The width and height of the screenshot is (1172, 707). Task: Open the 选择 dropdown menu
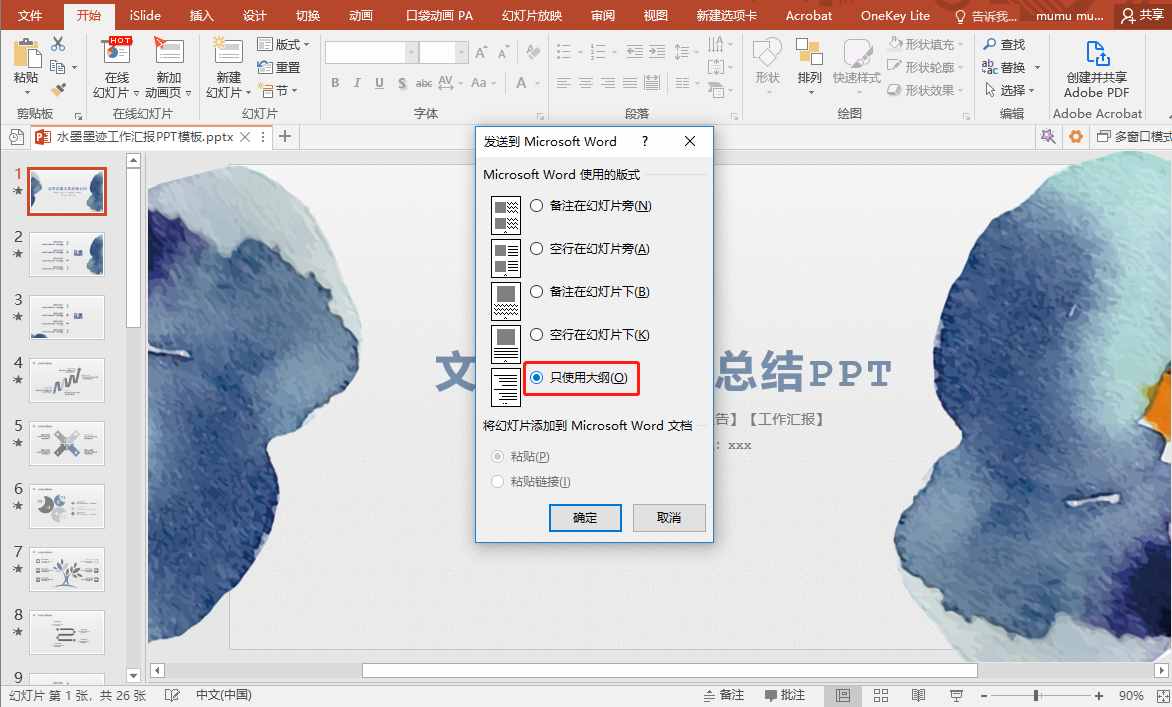[1012, 89]
